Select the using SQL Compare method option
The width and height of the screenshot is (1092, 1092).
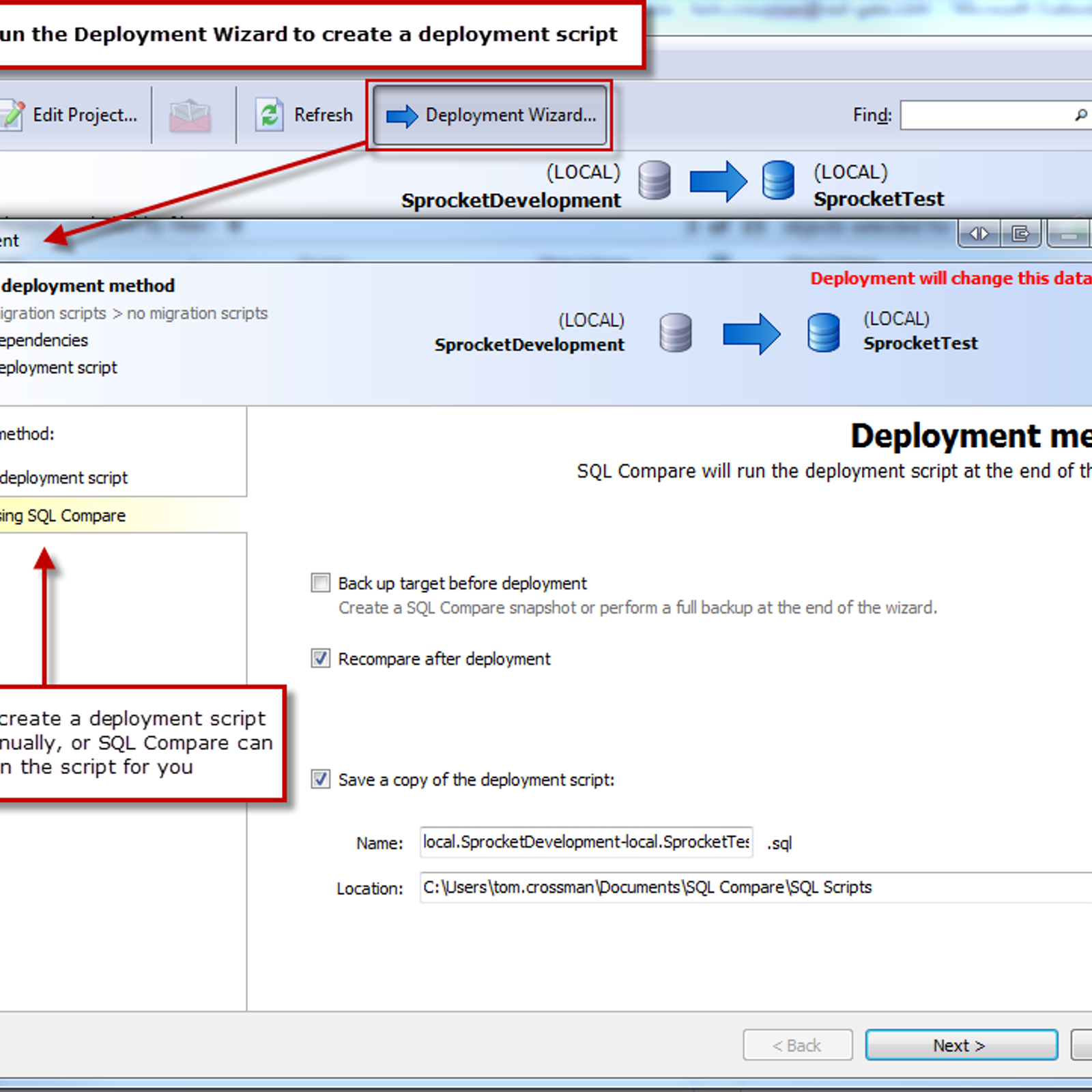click(123, 516)
